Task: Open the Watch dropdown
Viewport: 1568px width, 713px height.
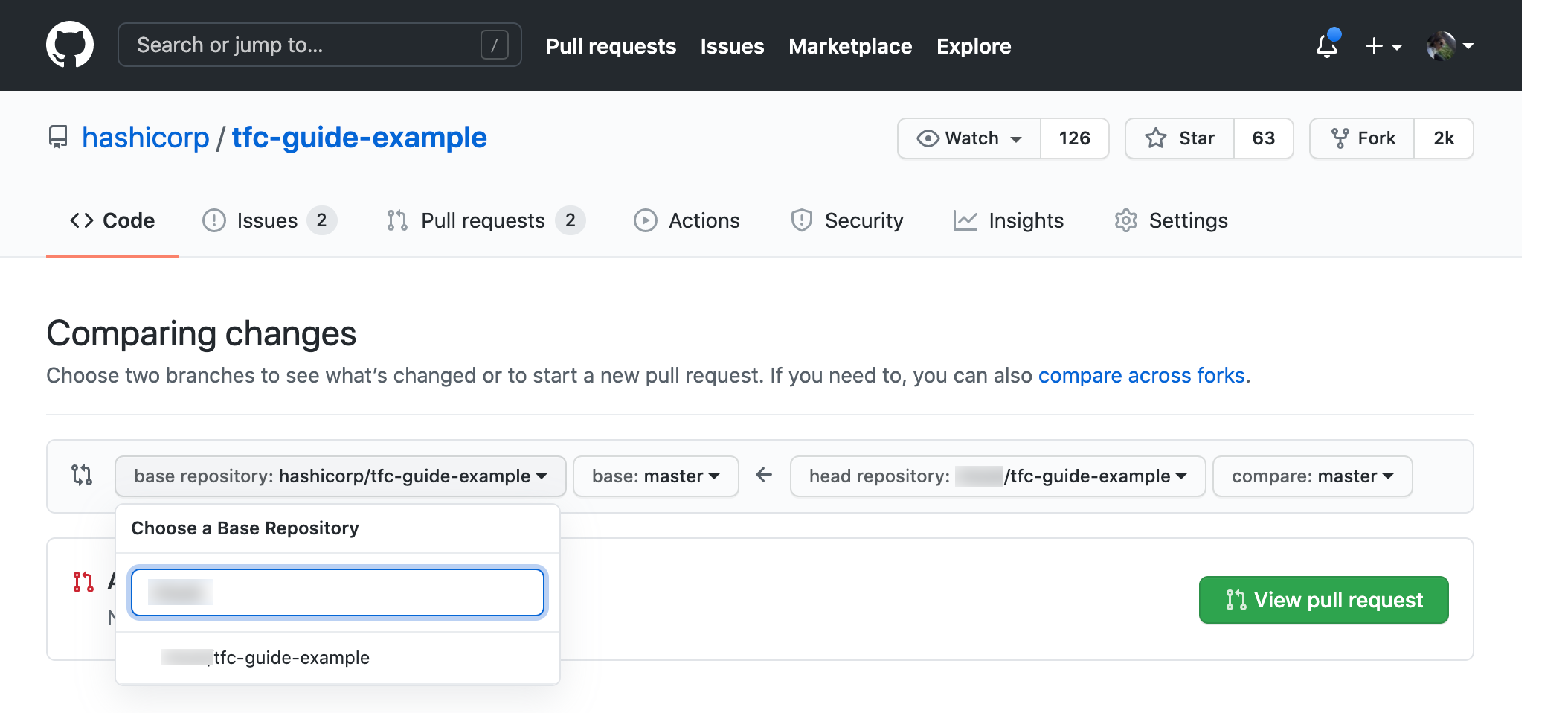Action: (969, 138)
